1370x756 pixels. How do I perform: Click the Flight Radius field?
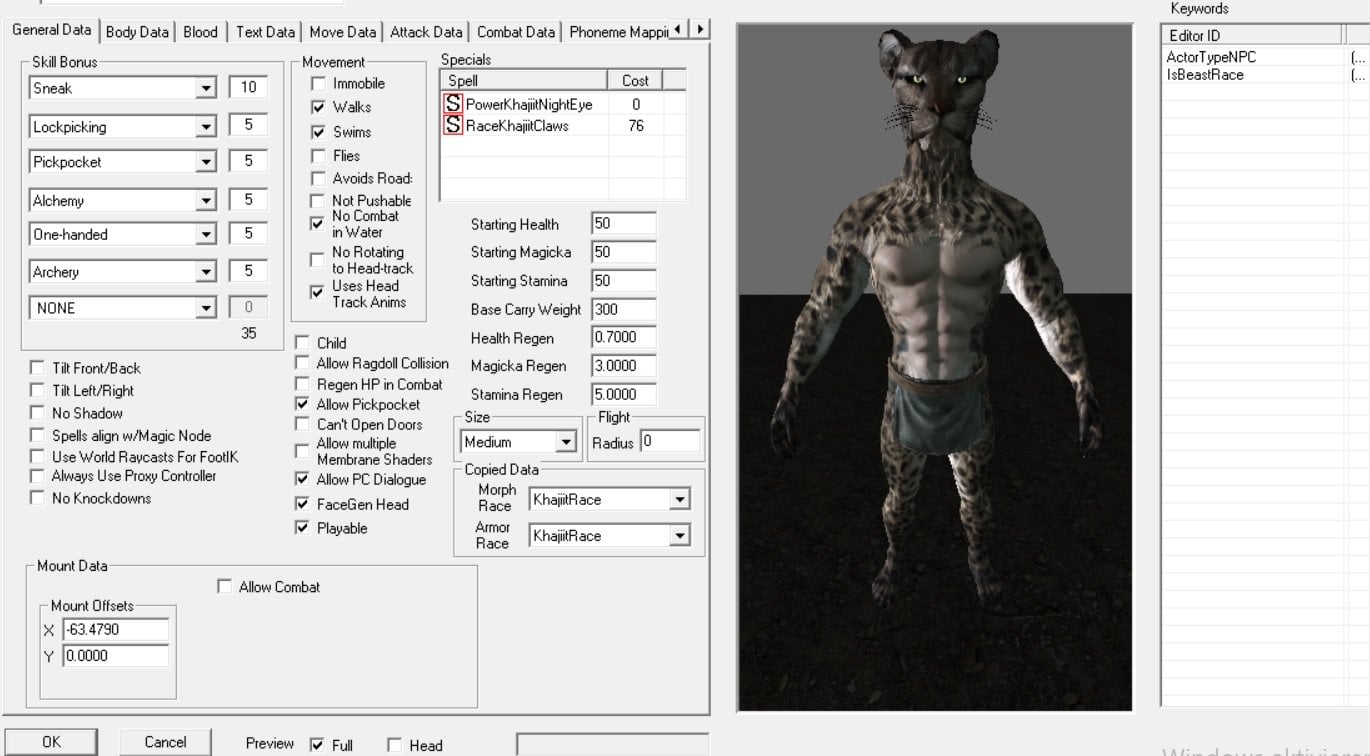pos(670,442)
